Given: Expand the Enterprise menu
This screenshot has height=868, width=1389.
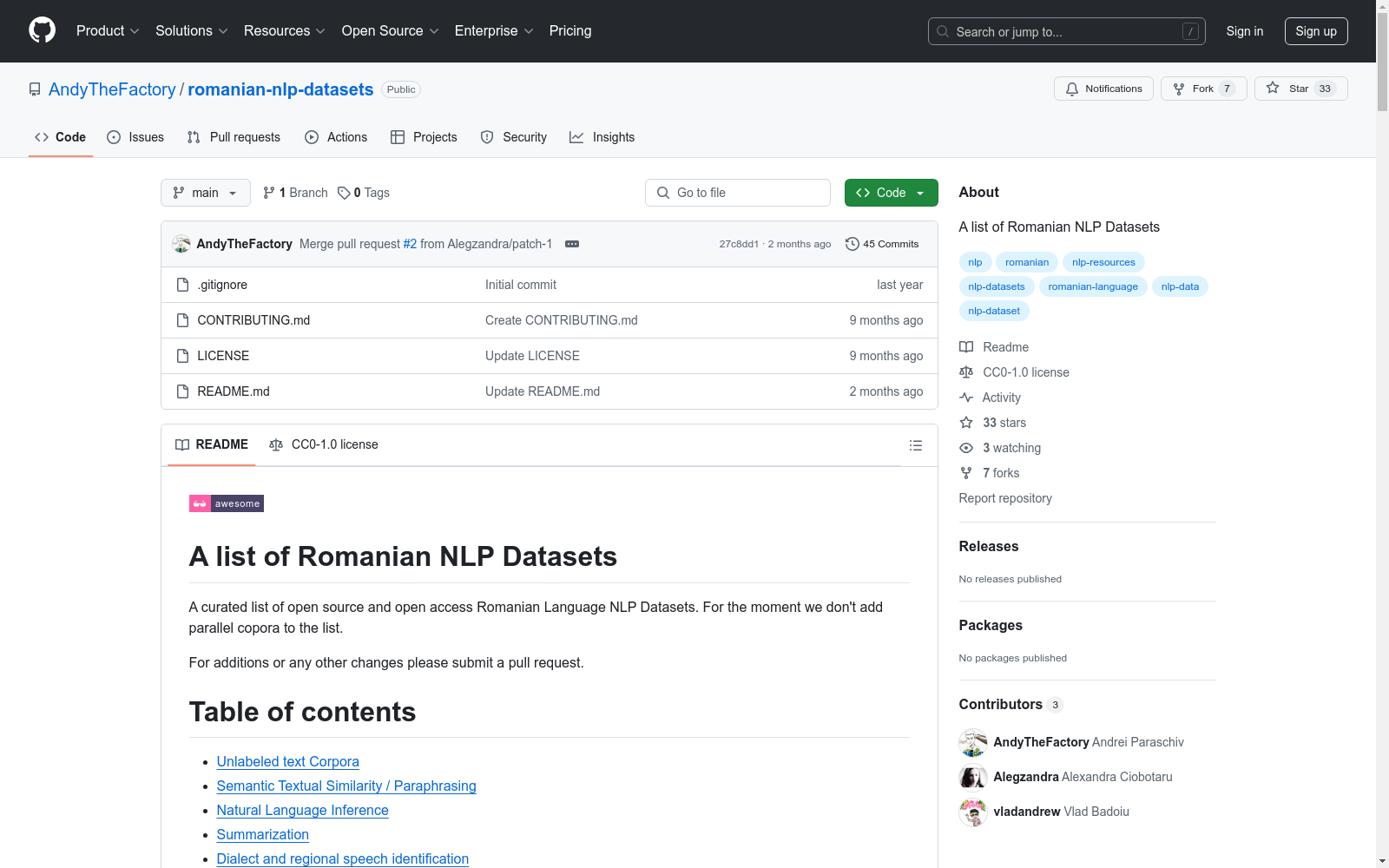Looking at the screenshot, I should [494, 31].
